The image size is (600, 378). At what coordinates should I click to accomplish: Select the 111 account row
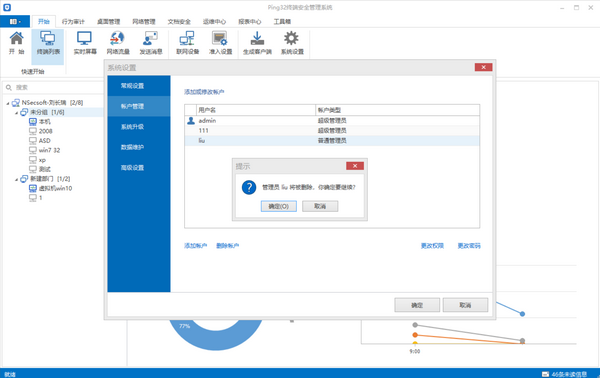point(332,130)
